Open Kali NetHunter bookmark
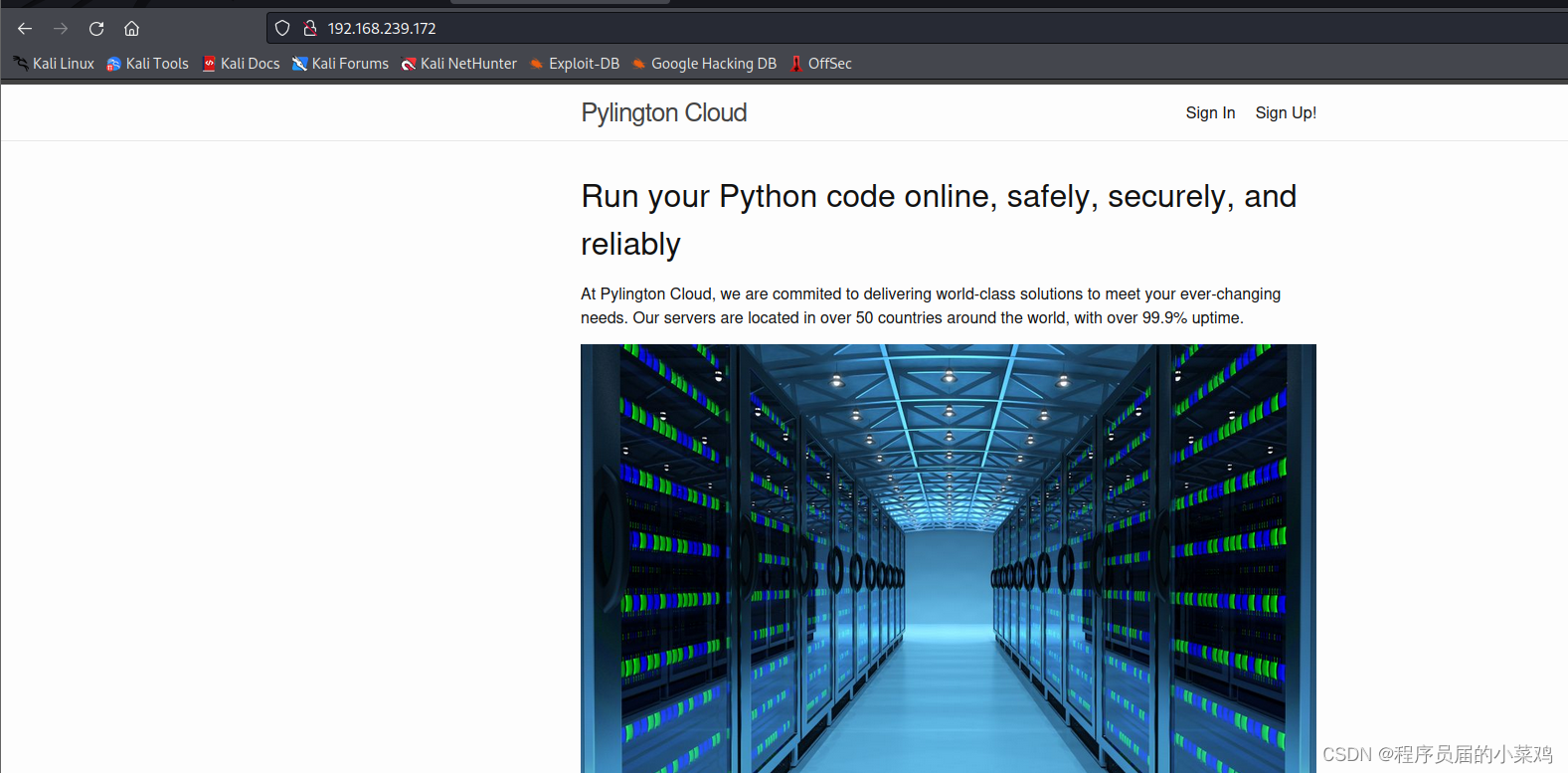1568x773 pixels. pyautogui.click(x=458, y=64)
